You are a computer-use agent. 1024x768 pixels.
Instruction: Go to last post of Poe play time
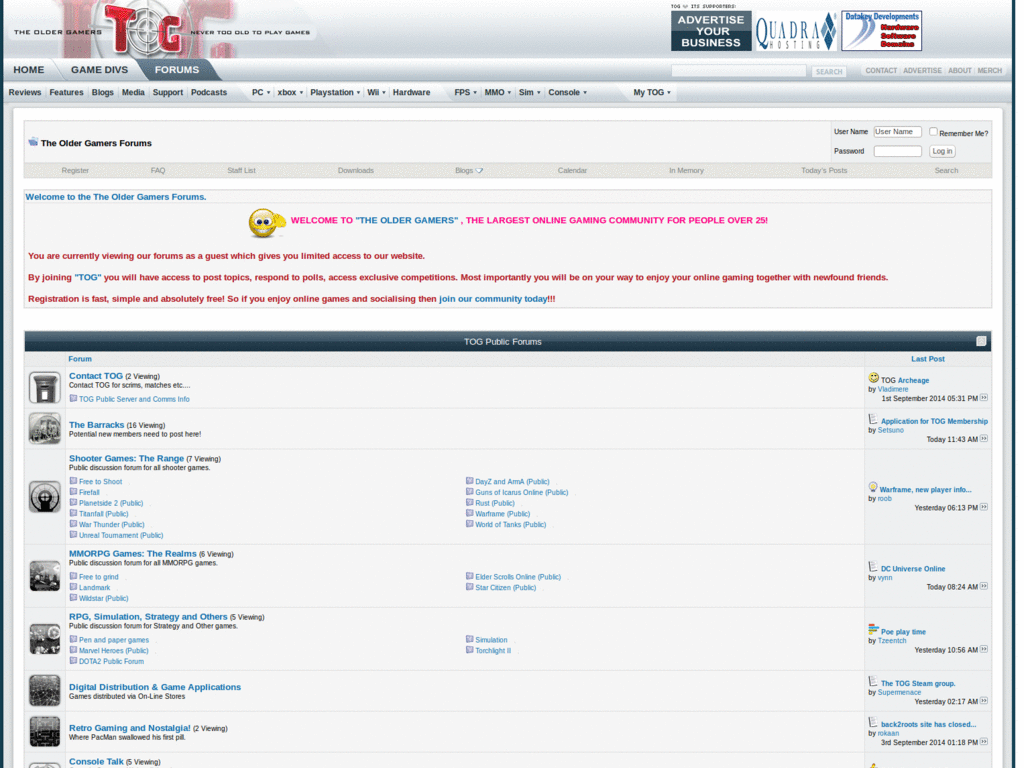coord(984,649)
